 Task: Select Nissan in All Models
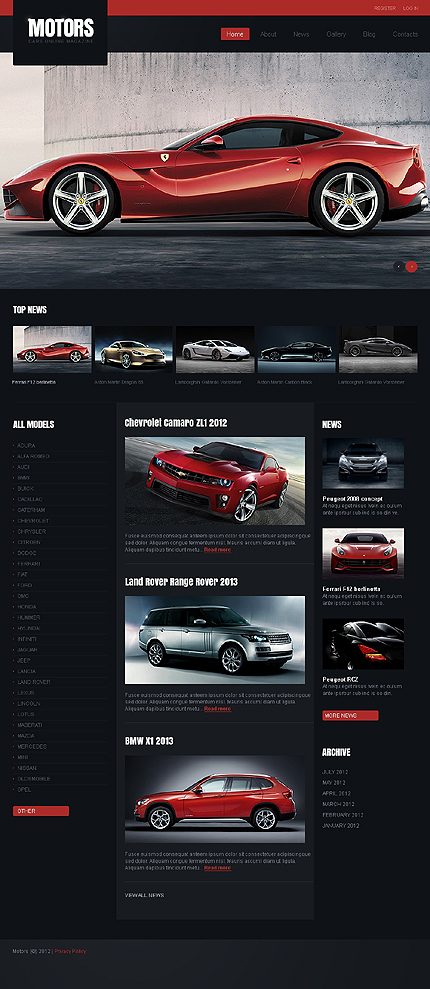(x=26, y=768)
